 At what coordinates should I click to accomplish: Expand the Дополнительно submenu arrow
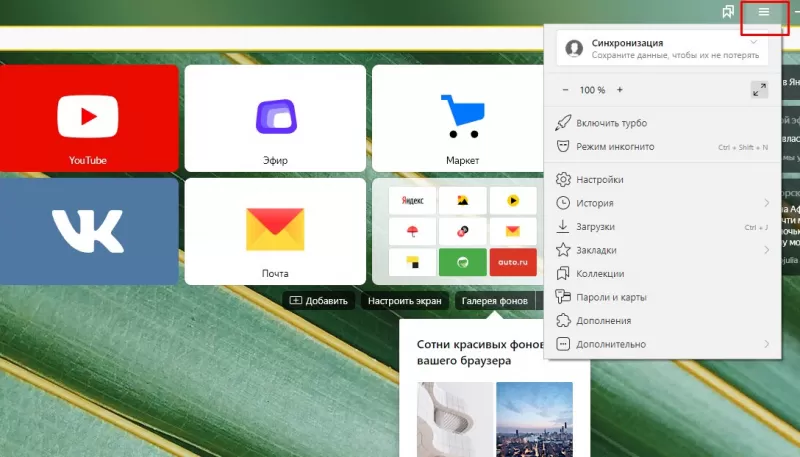(767, 344)
